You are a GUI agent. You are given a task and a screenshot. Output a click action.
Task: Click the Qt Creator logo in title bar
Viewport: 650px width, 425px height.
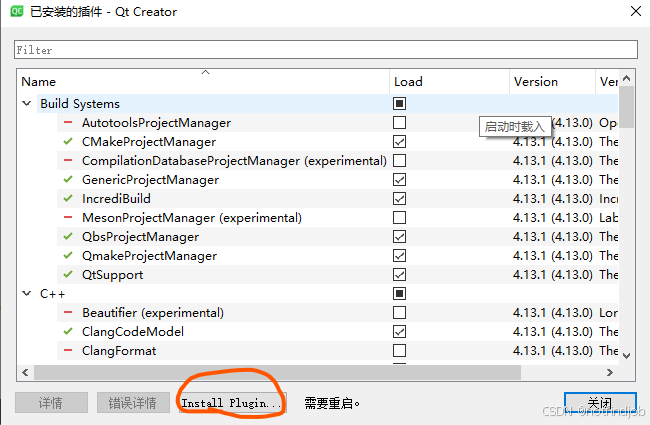[x=17, y=11]
